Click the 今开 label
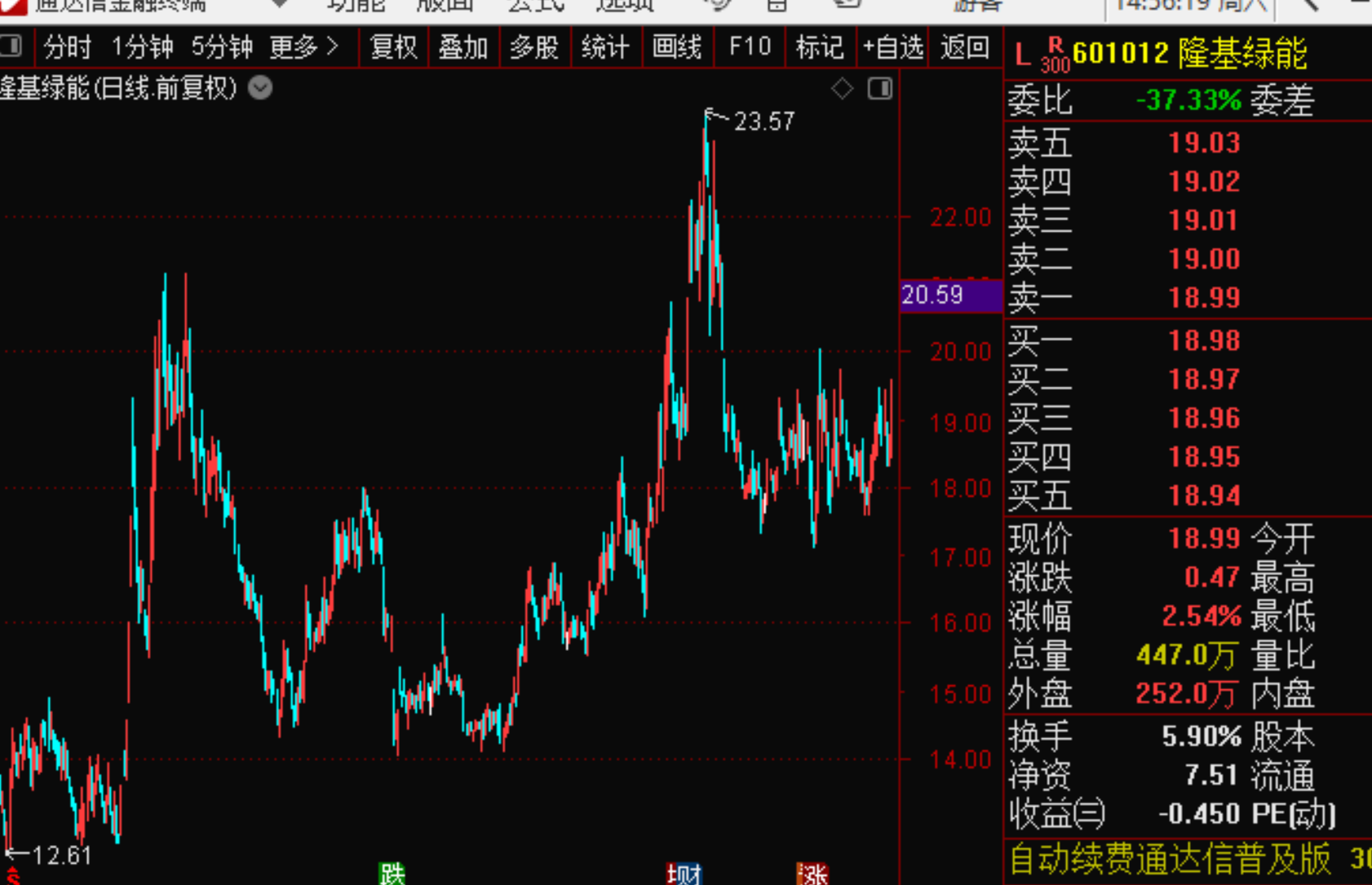 pyautogui.click(x=1283, y=539)
